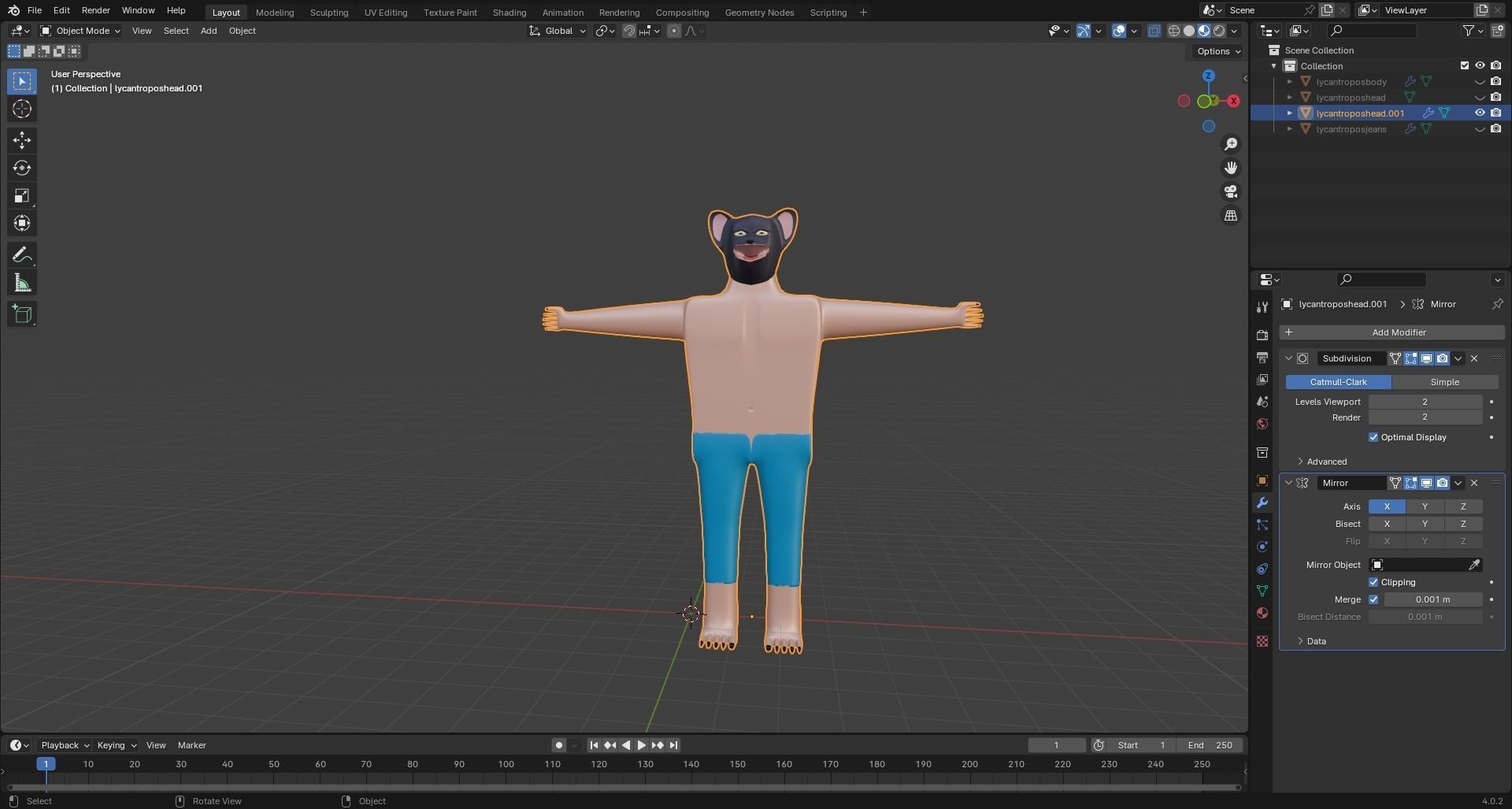Activate the Transform tool
The height and width of the screenshot is (809, 1512).
(22, 223)
